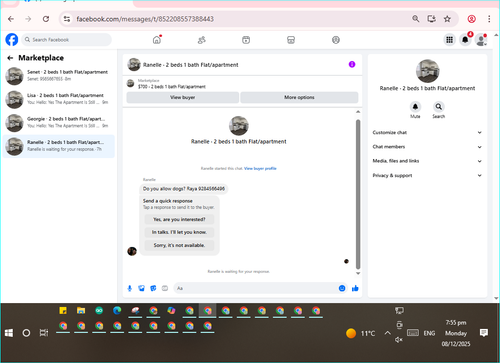Send 'In talks. I'll let you know.' response
Screen dimensions: 500x363
[x=179, y=232]
